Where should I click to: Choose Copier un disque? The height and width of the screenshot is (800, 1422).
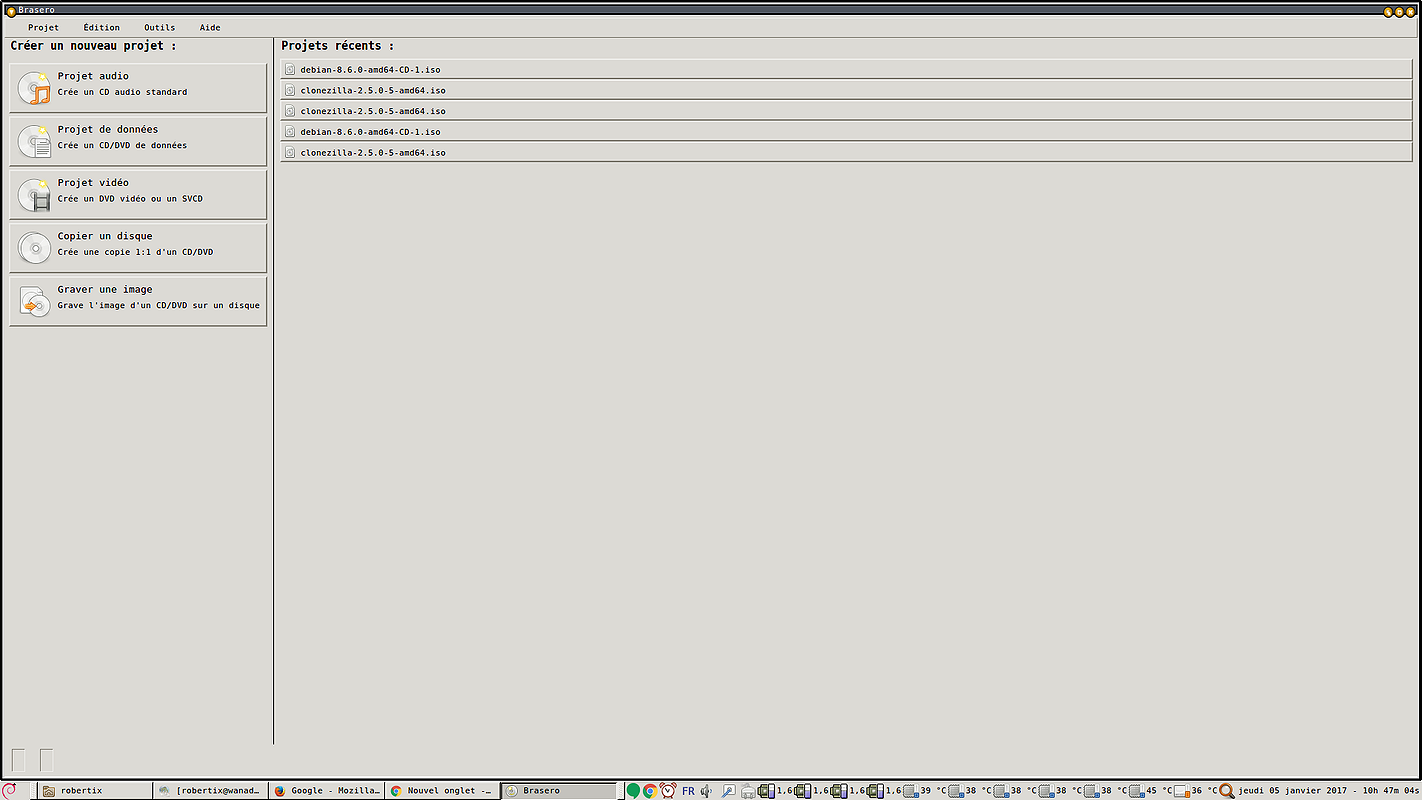[x=138, y=247]
